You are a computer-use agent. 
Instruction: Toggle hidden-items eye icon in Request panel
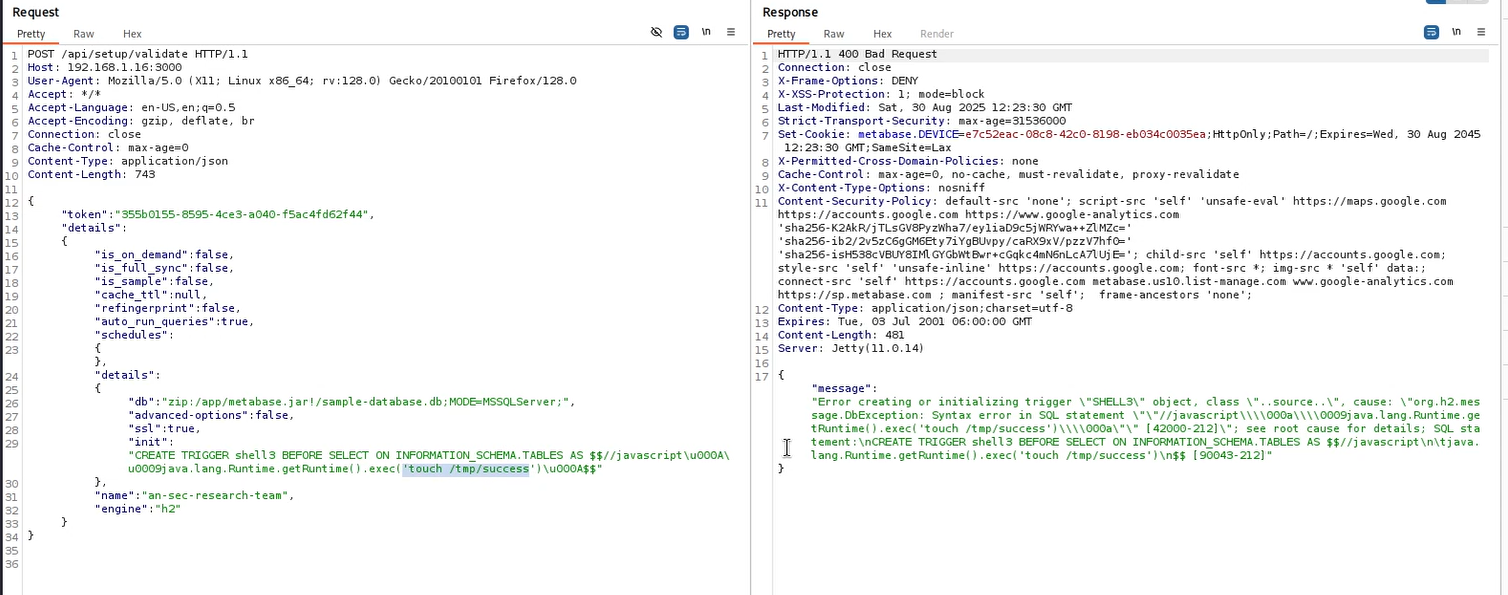[x=656, y=32]
